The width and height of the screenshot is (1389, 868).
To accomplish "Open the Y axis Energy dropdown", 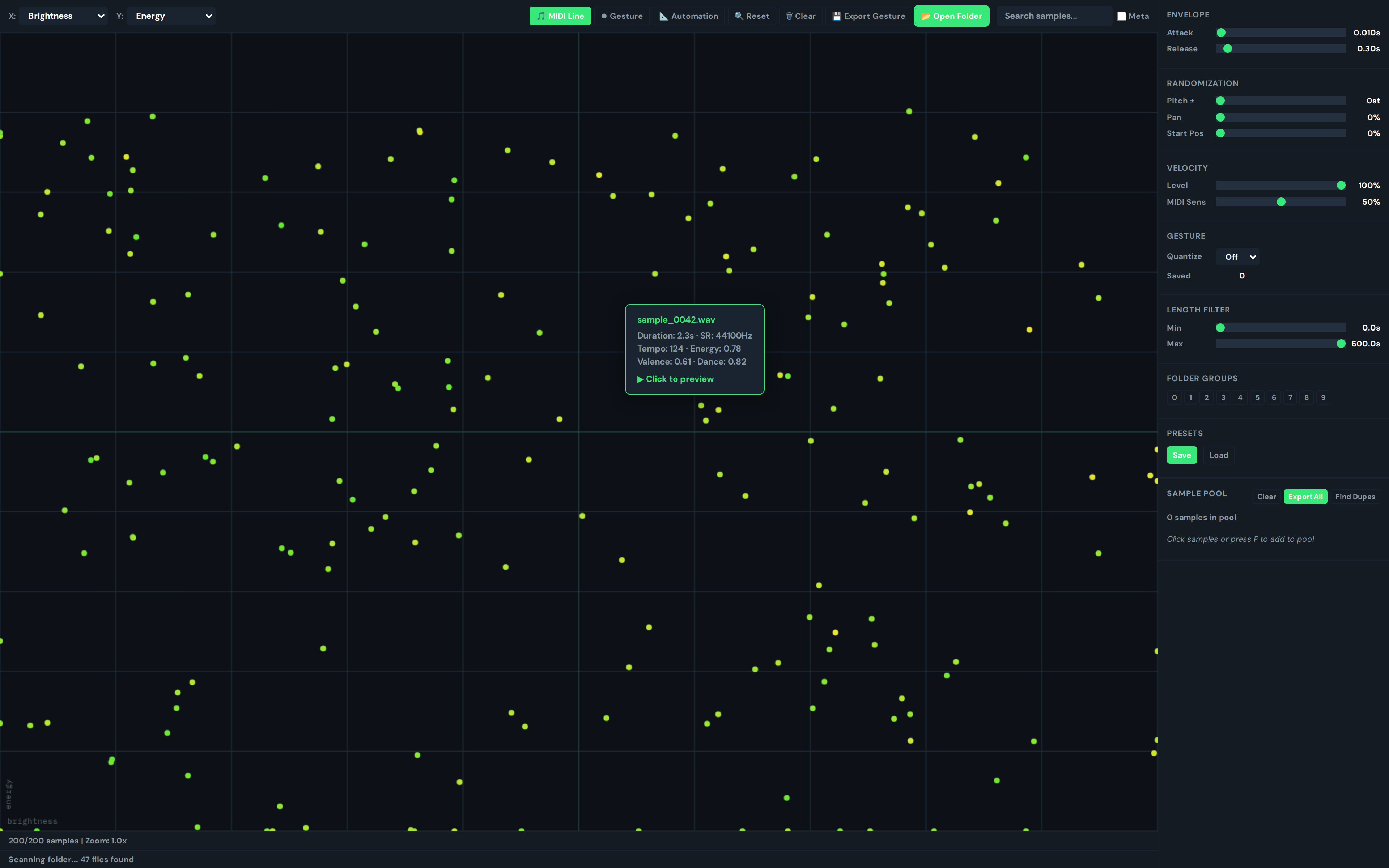I will (171, 16).
